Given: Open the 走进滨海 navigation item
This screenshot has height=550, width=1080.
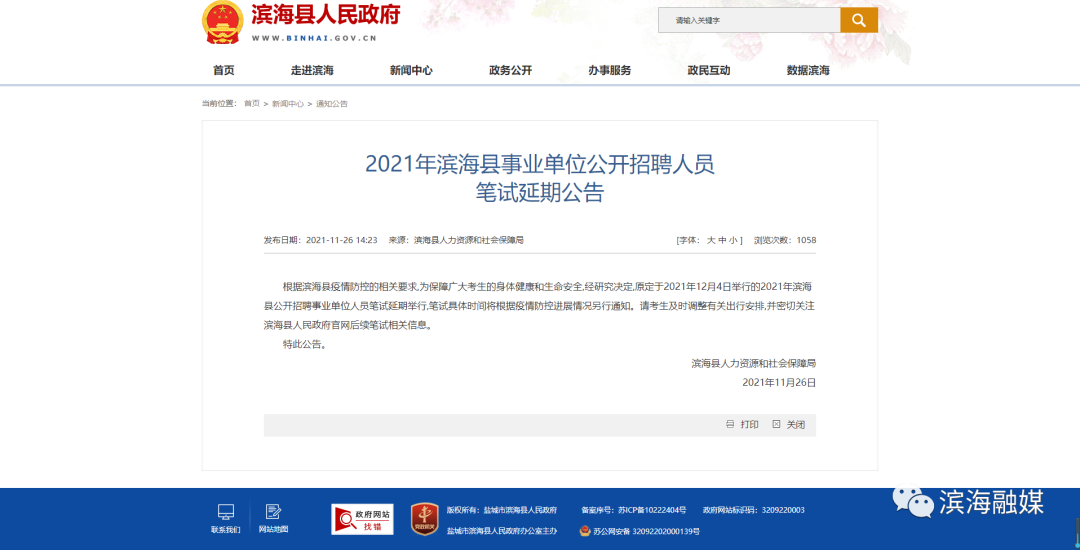Looking at the screenshot, I should click(312, 70).
